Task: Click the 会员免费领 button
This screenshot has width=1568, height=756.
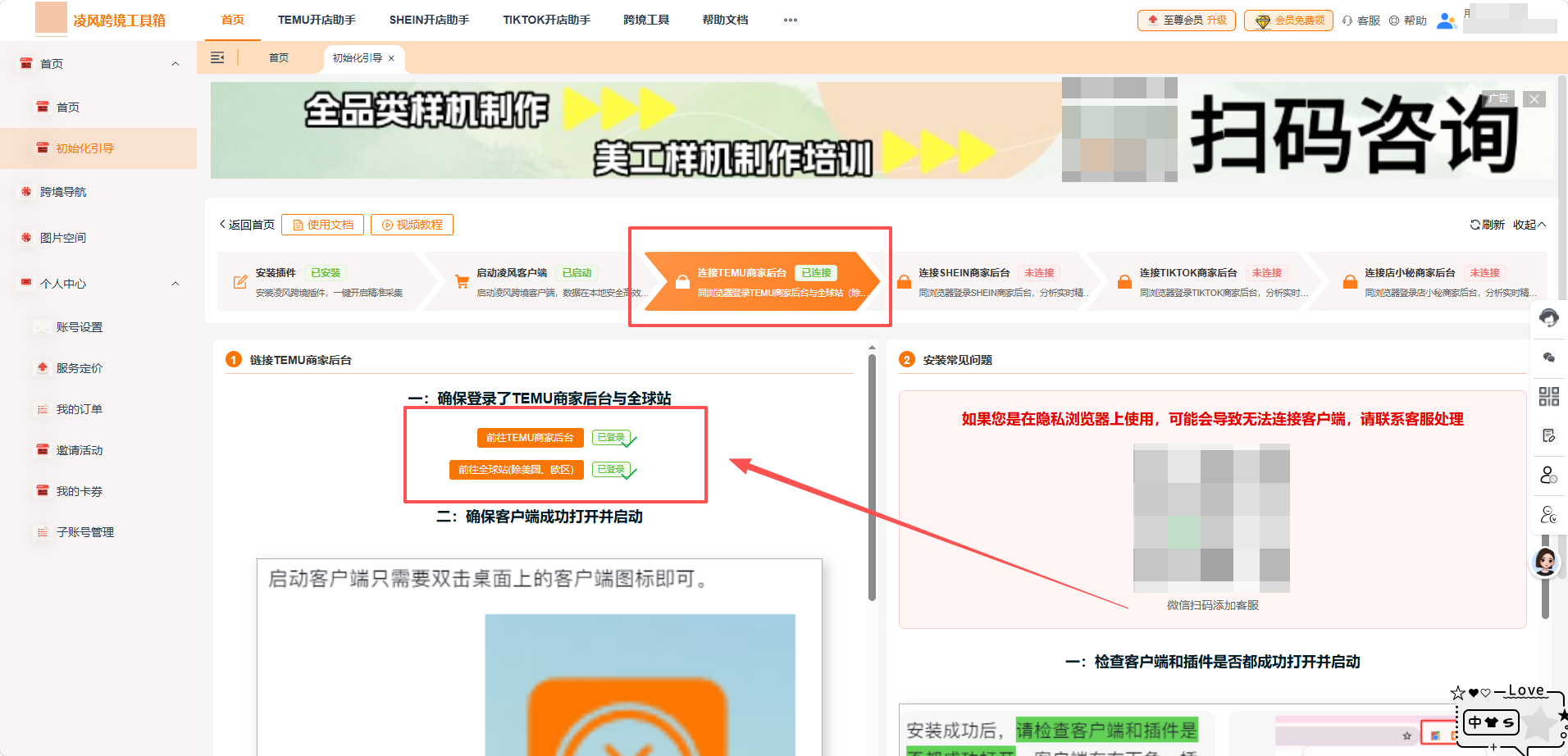Action: click(x=1288, y=20)
